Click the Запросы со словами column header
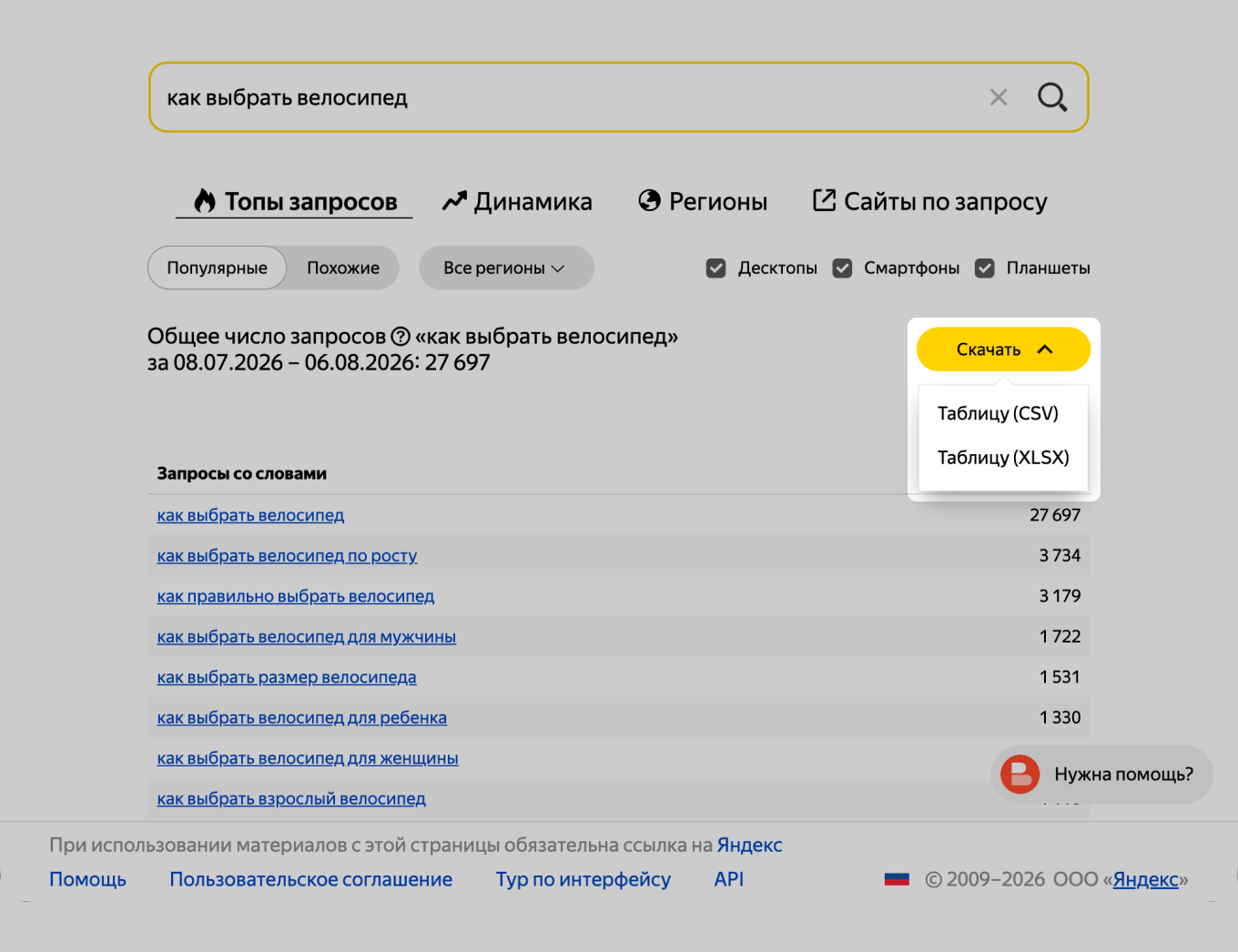 click(x=241, y=473)
